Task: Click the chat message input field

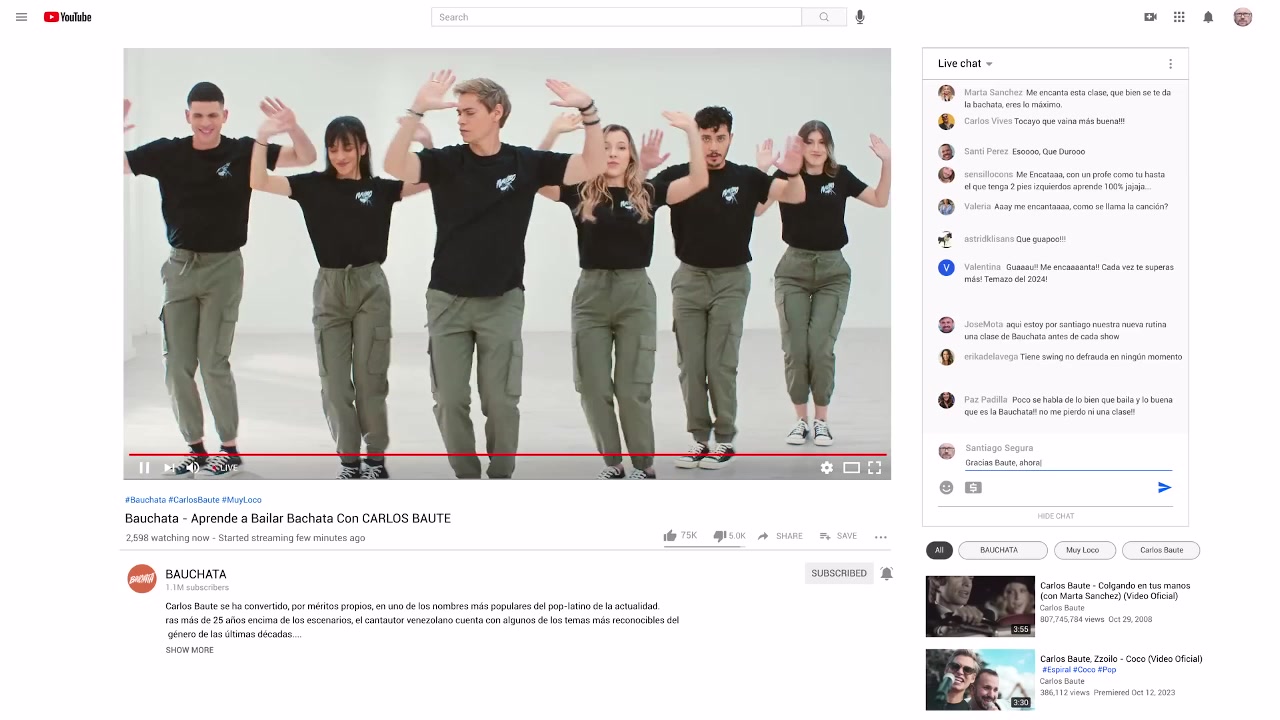Action: pos(1068,463)
